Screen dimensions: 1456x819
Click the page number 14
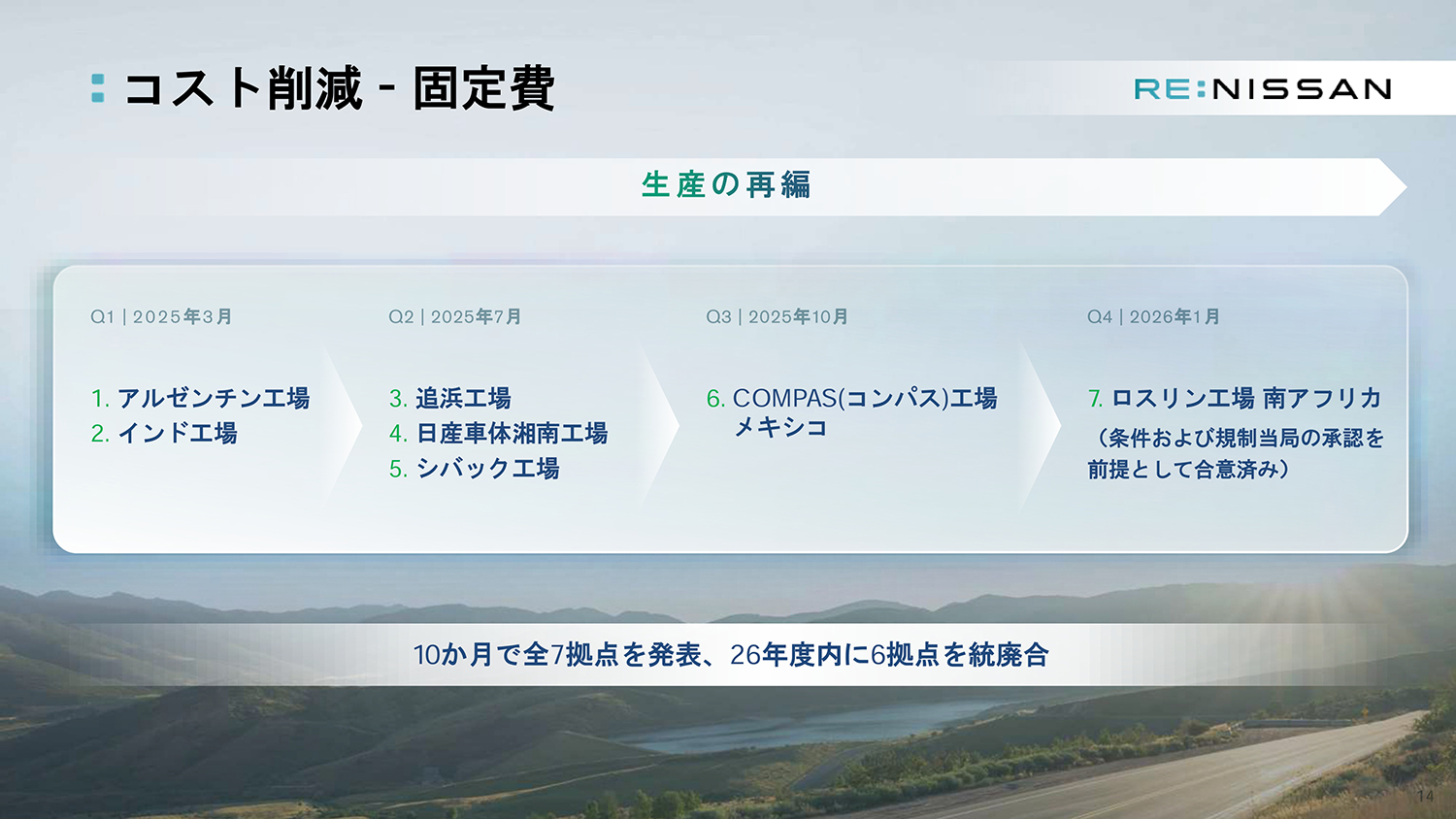pos(1425,796)
